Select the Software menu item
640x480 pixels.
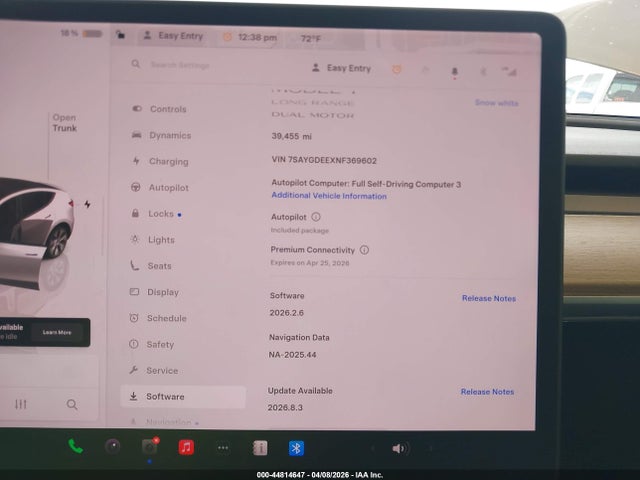tap(183, 396)
